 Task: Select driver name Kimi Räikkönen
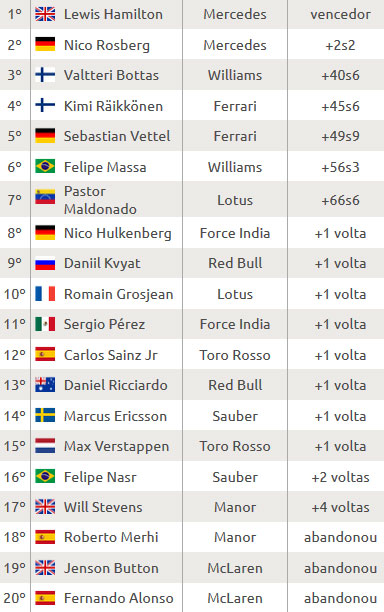coord(113,106)
